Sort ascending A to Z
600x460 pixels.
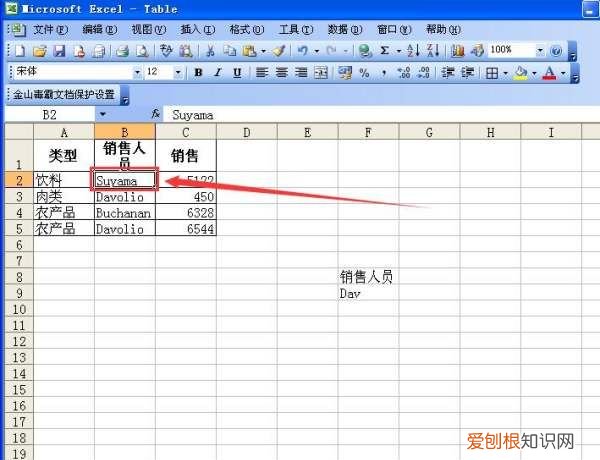pyautogui.click(x=413, y=51)
